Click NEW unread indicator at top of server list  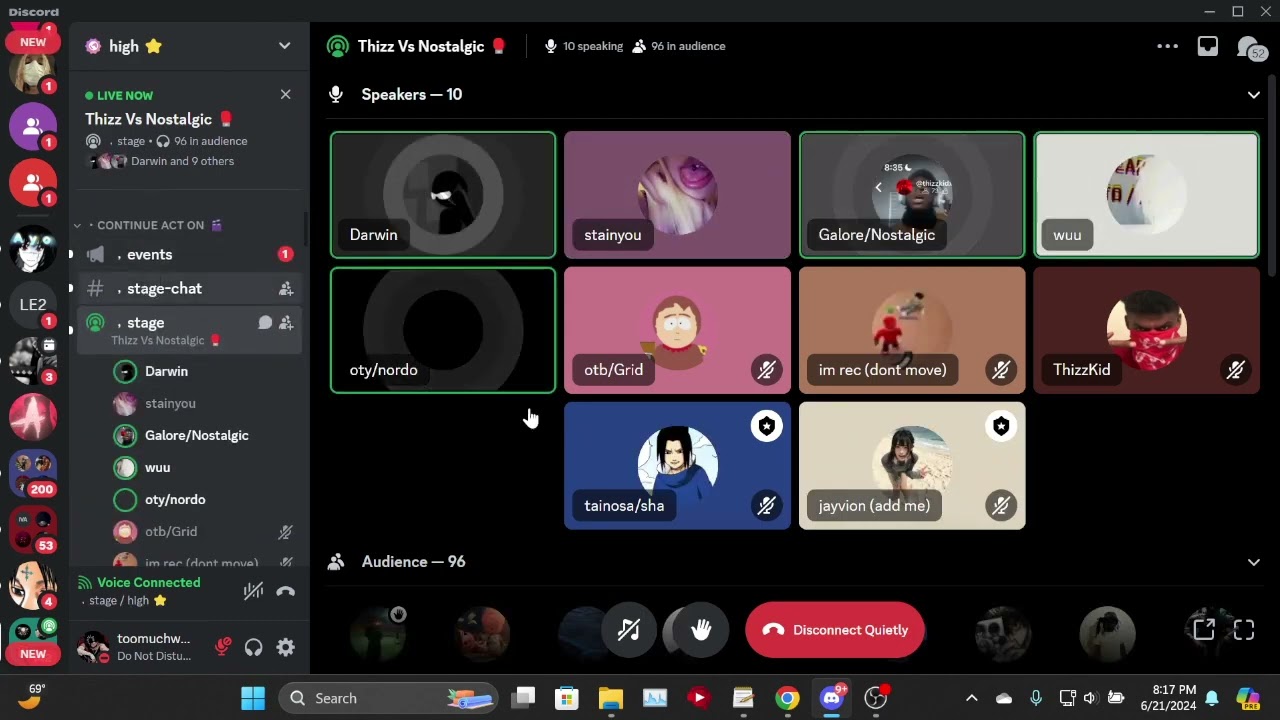pyautogui.click(x=33, y=42)
